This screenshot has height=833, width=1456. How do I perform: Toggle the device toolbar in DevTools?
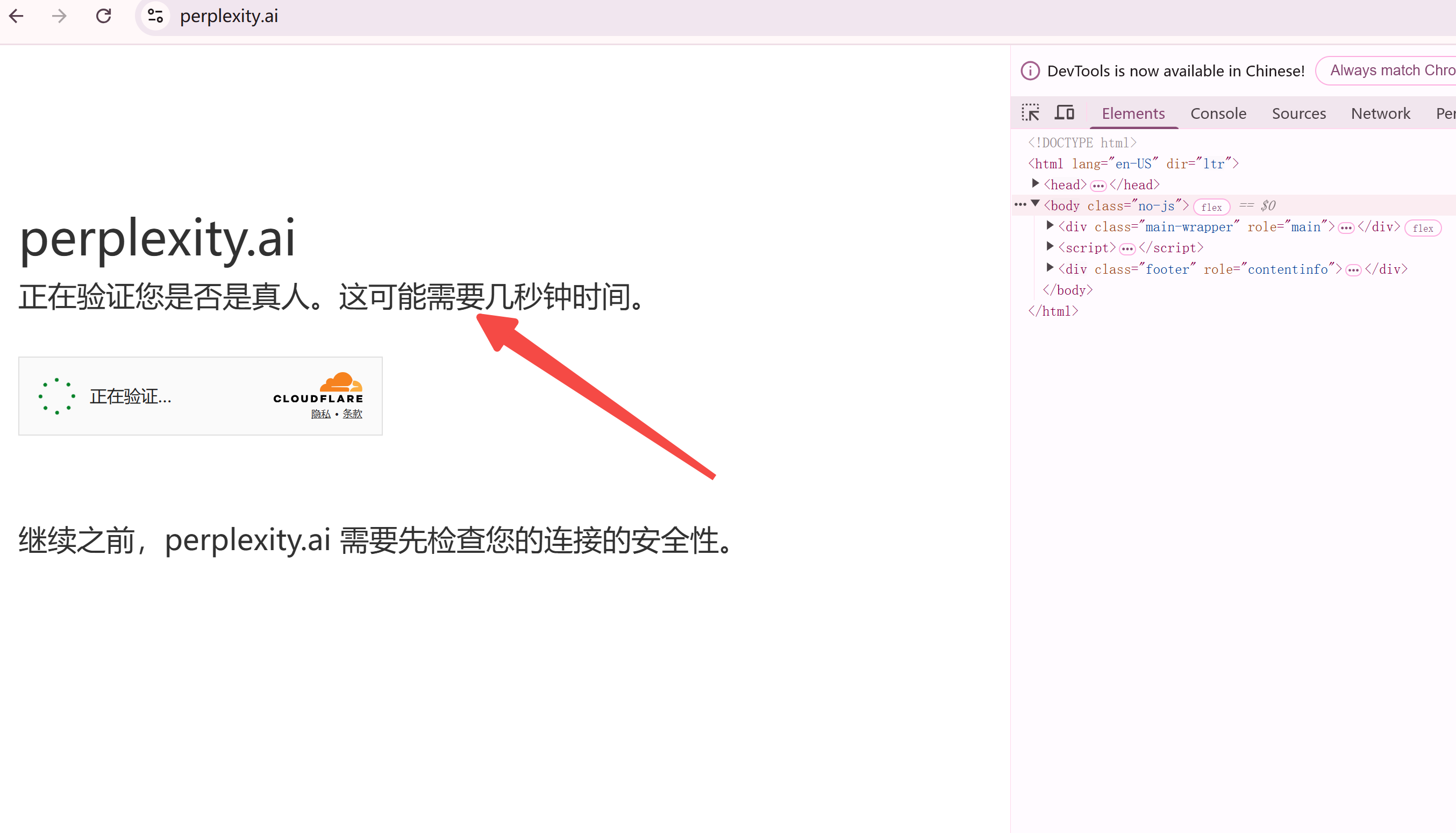point(1064,113)
